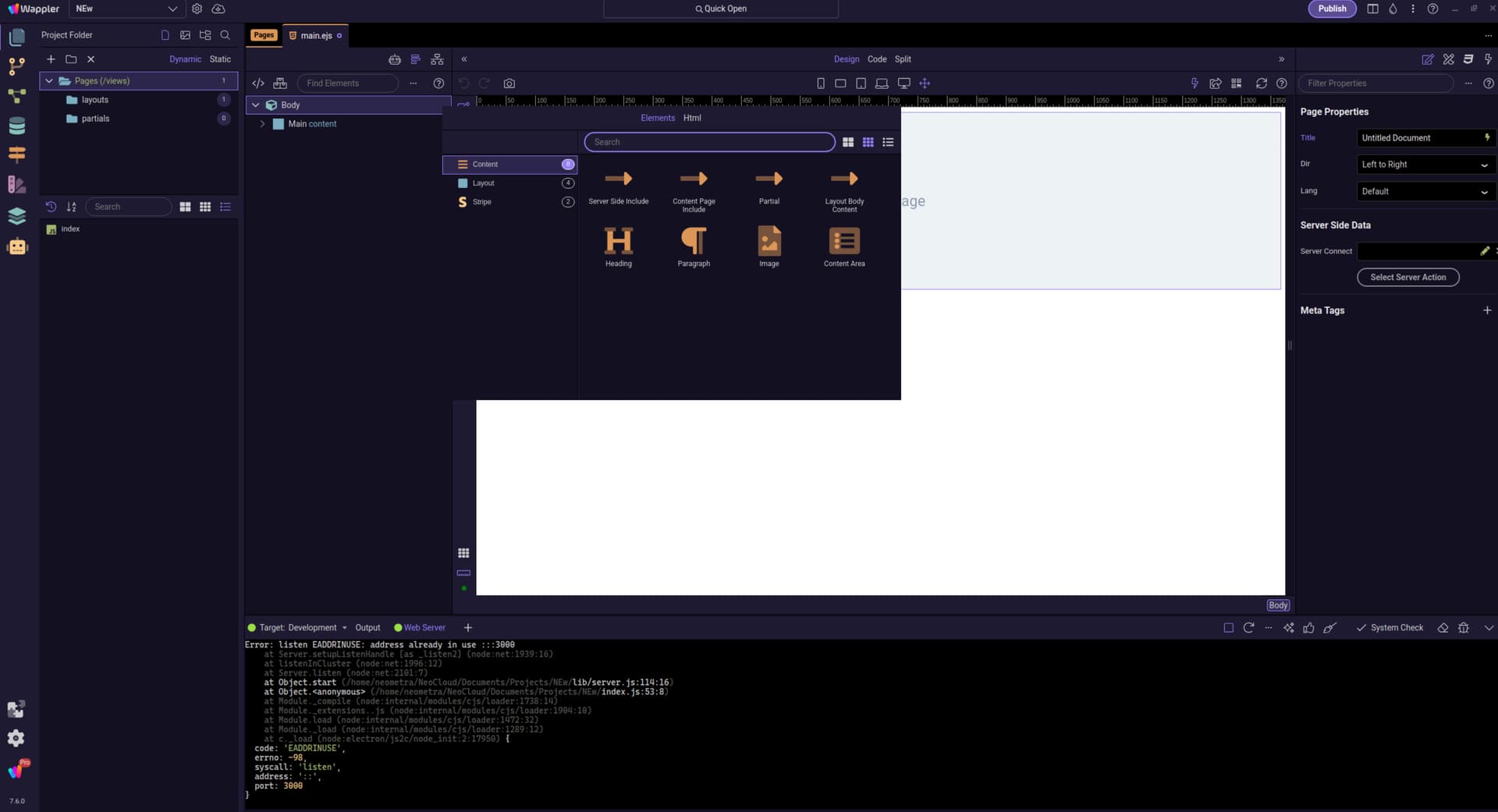Switch to Static pages mode
Viewport: 1498px width, 812px height.
[x=220, y=59]
